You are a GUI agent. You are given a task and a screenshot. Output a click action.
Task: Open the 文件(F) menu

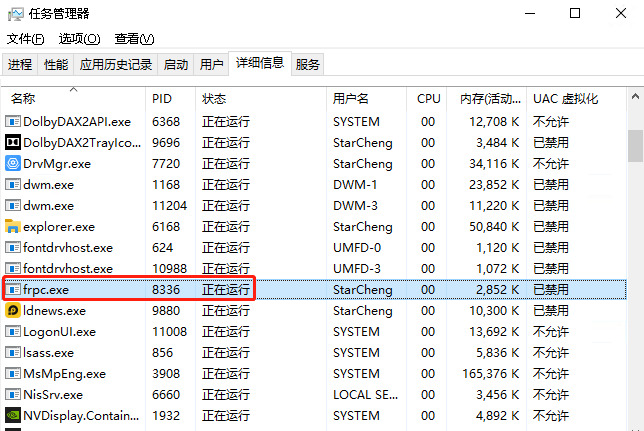coord(26,39)
